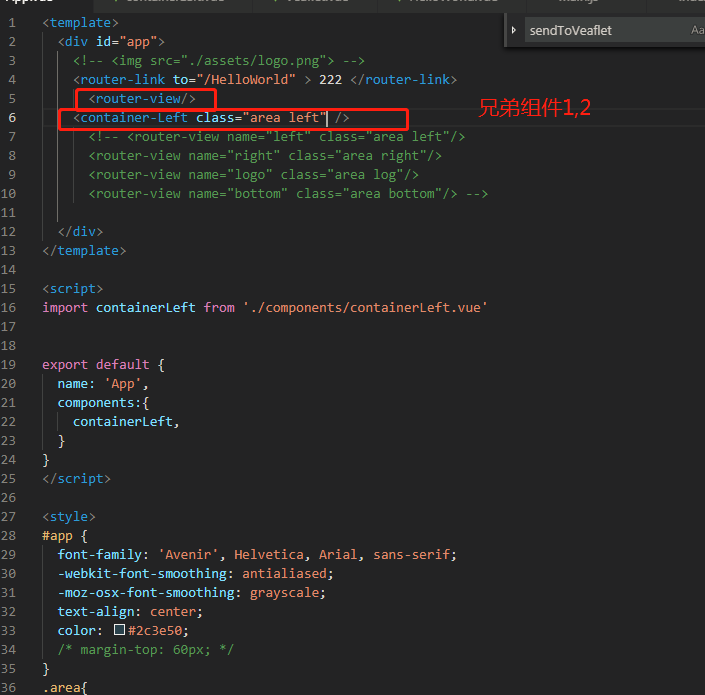Click the router-view name="bottom" line

point(288,194)
